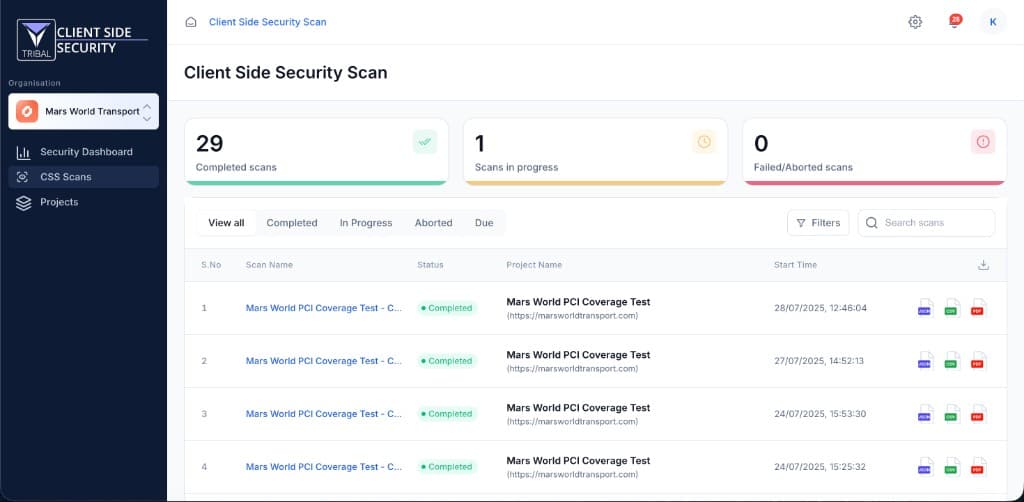Export CSV for the 15:25:32 scan
Image resolution: width=1024 pixels, height=502 pixels.
coord(952,467)
